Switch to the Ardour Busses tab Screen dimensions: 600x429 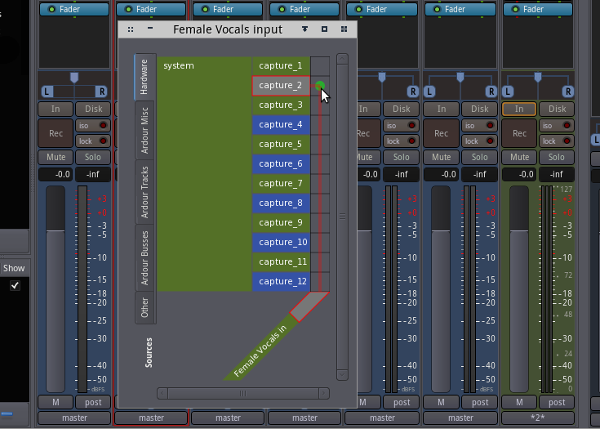point(145,258)
